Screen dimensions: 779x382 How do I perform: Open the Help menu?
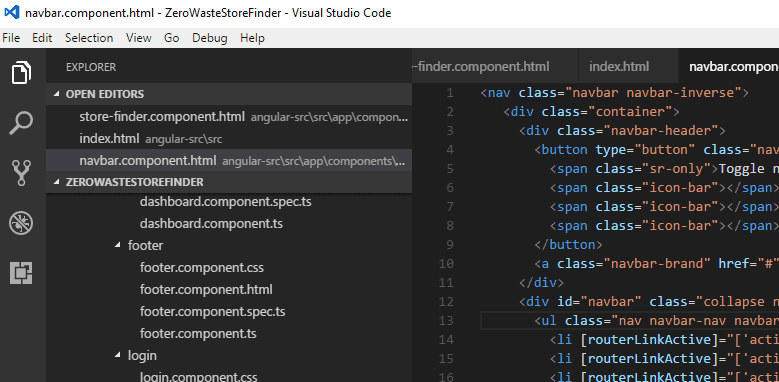[252, 38]
